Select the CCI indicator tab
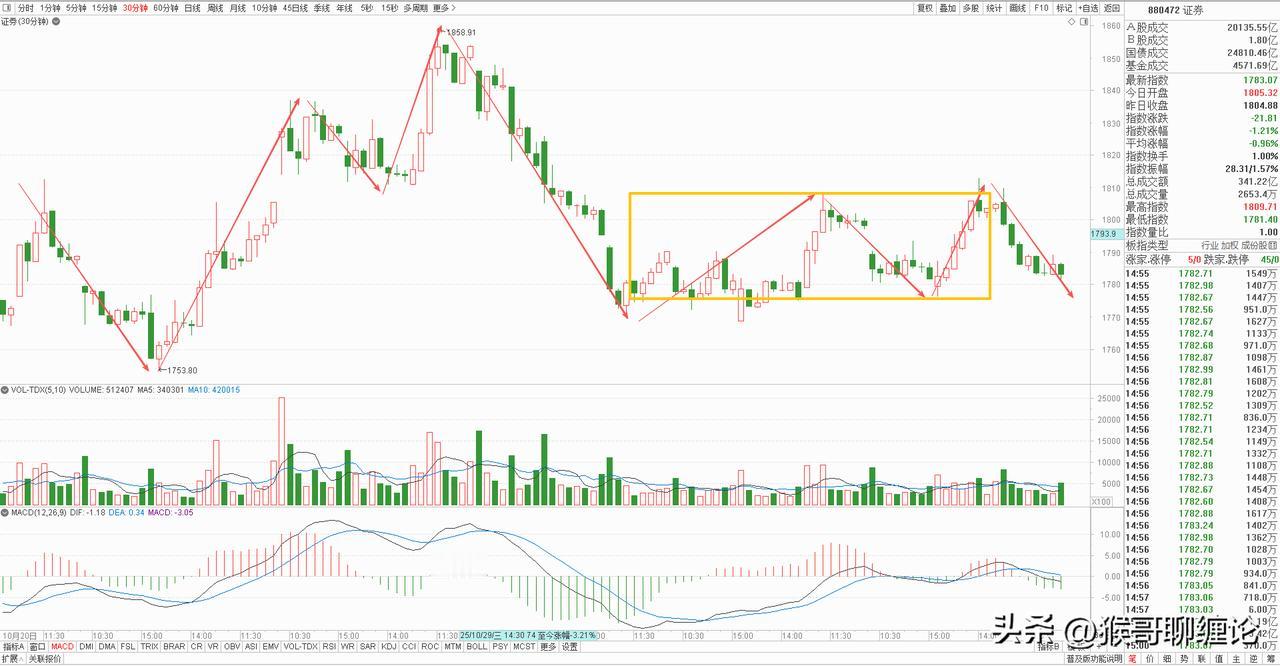The width and height of the screenshot is (1280, 666). click(x=409, y=647)
